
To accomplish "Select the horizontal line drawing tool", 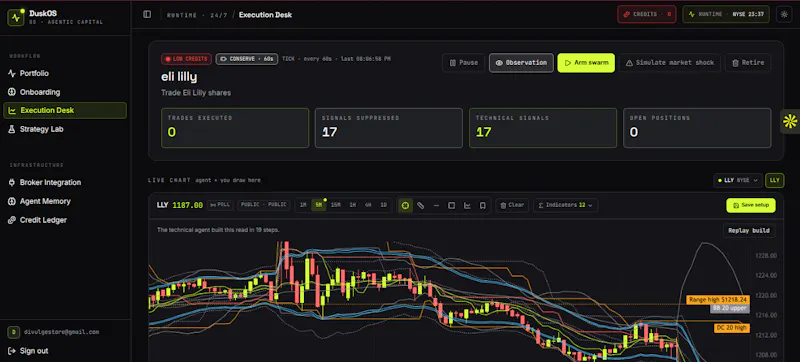I will pos(436,205).
